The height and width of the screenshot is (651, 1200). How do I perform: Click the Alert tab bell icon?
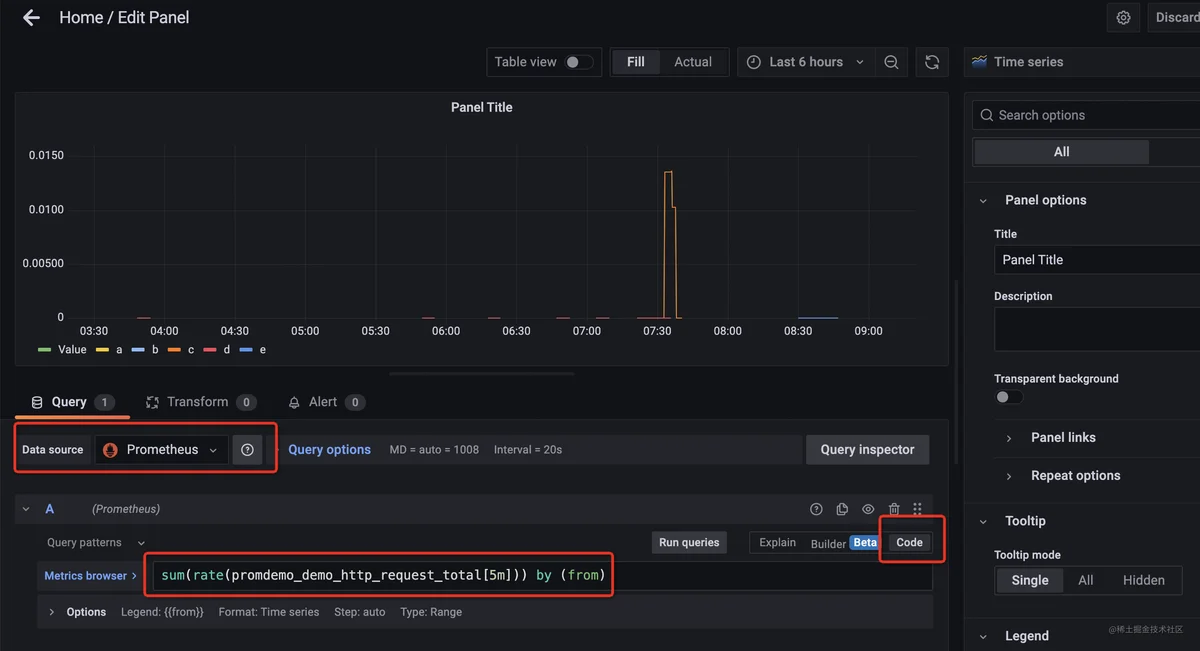coord(294,402)
